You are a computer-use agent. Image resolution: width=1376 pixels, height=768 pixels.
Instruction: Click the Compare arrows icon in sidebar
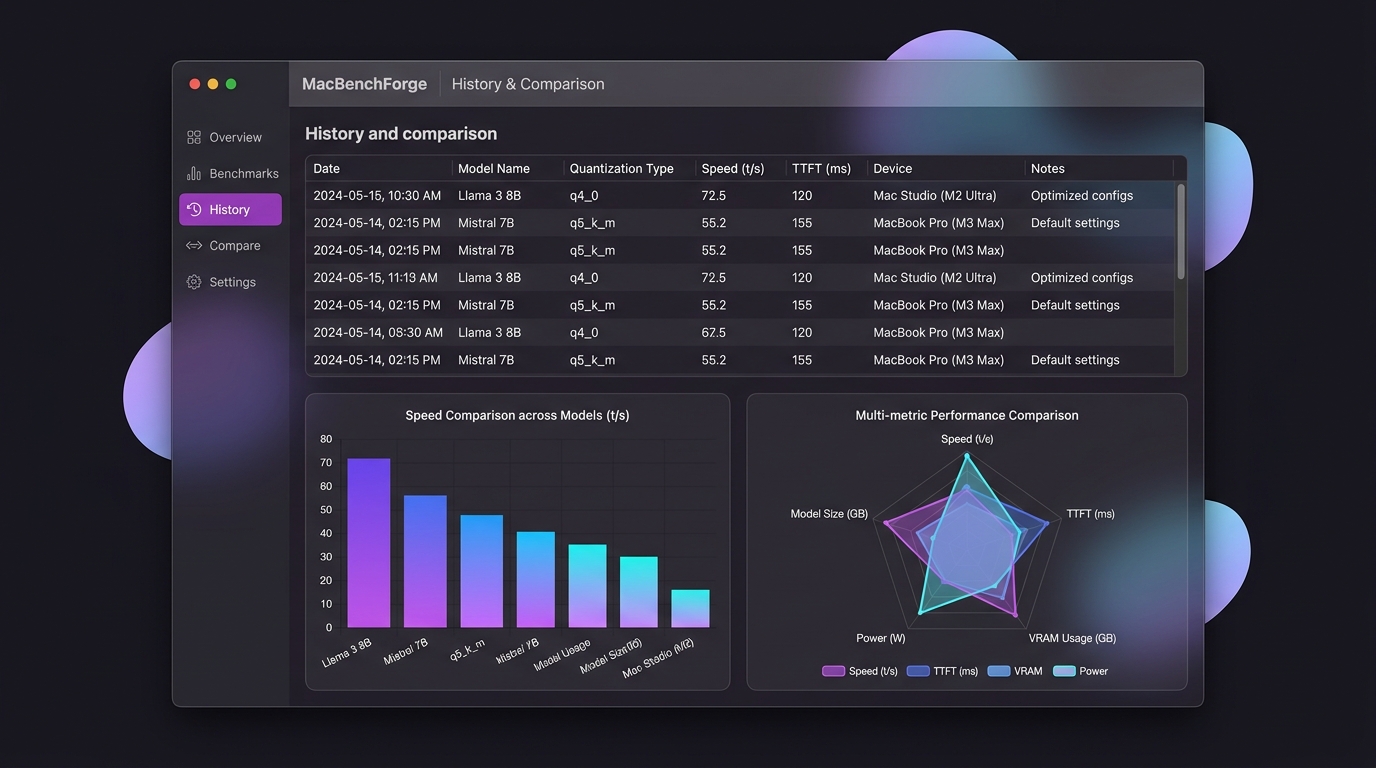coord(194,245)
